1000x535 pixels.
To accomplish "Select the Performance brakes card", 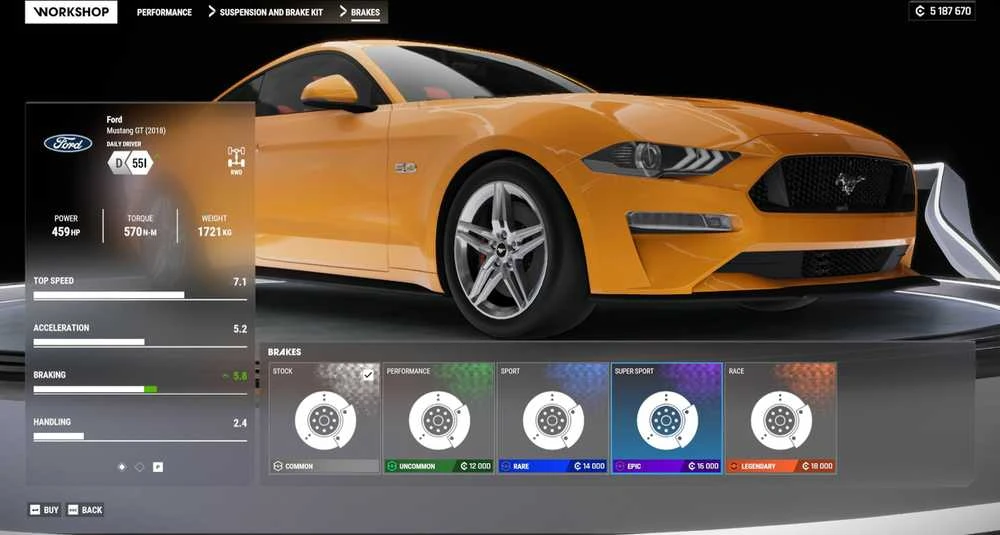I will (x=438, y=418).
